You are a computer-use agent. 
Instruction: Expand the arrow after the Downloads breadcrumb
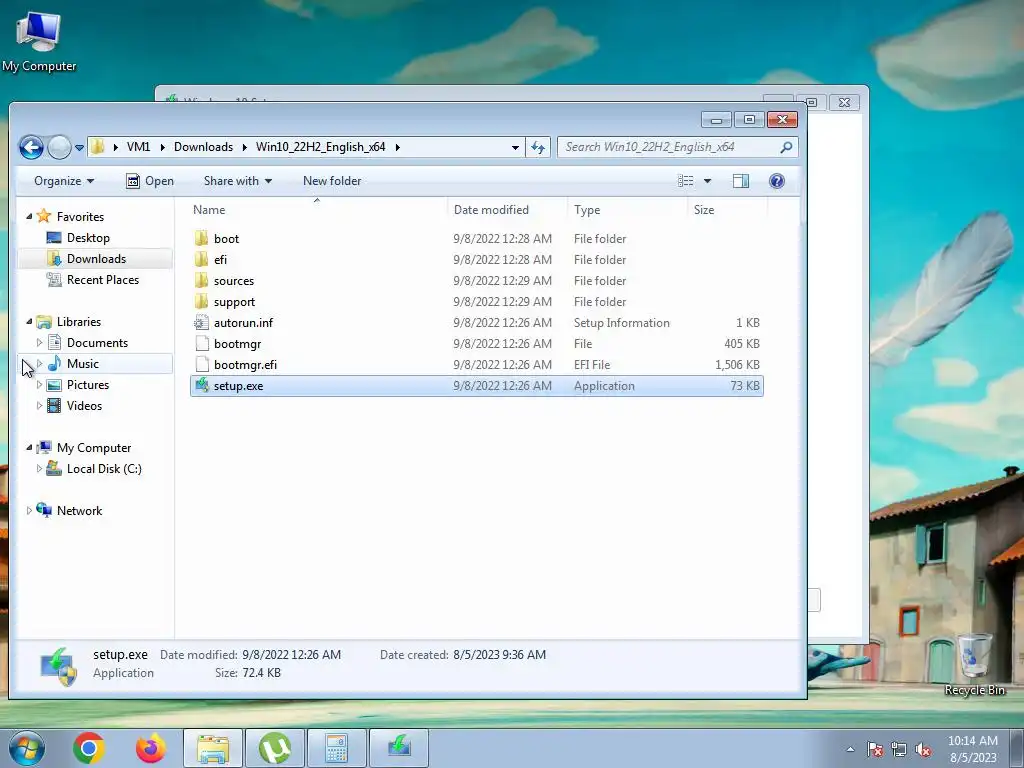(x=244, y=147)
